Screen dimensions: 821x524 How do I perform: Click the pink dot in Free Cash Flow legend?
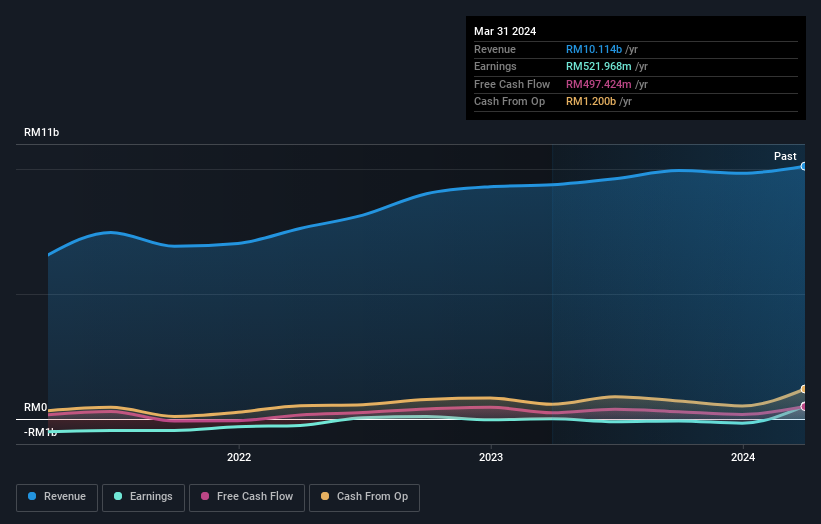pos(205,496)
